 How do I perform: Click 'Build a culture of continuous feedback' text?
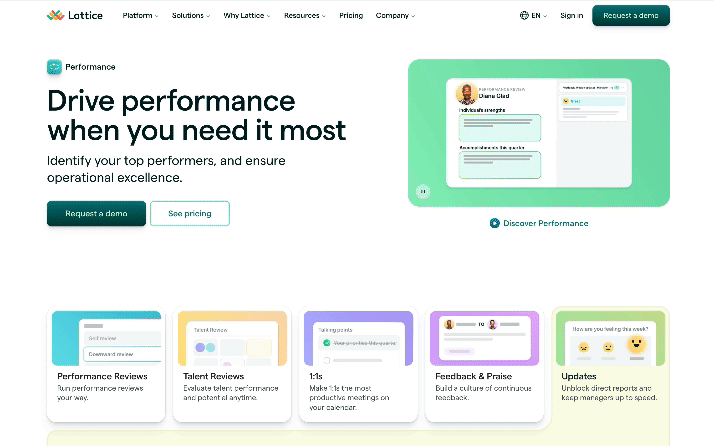[x=483, y=393]
